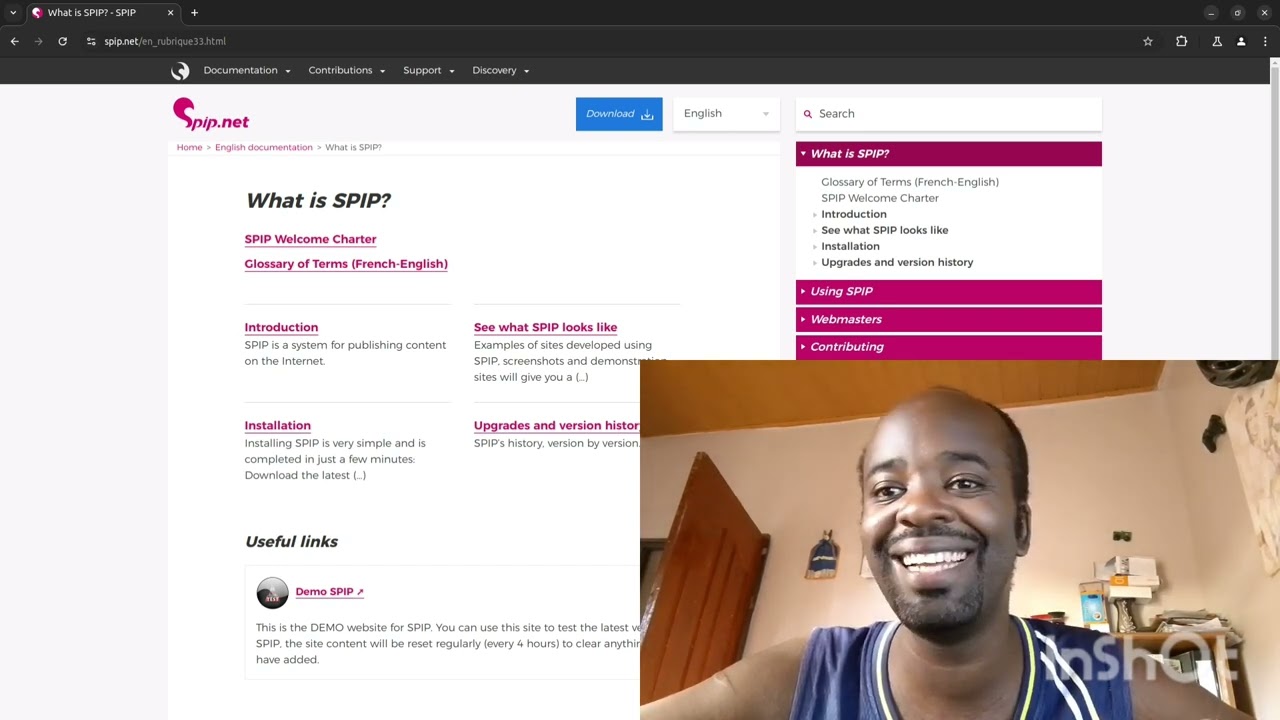Open the Introduction heading link
Screen dimensions: 1280x720
281,327
